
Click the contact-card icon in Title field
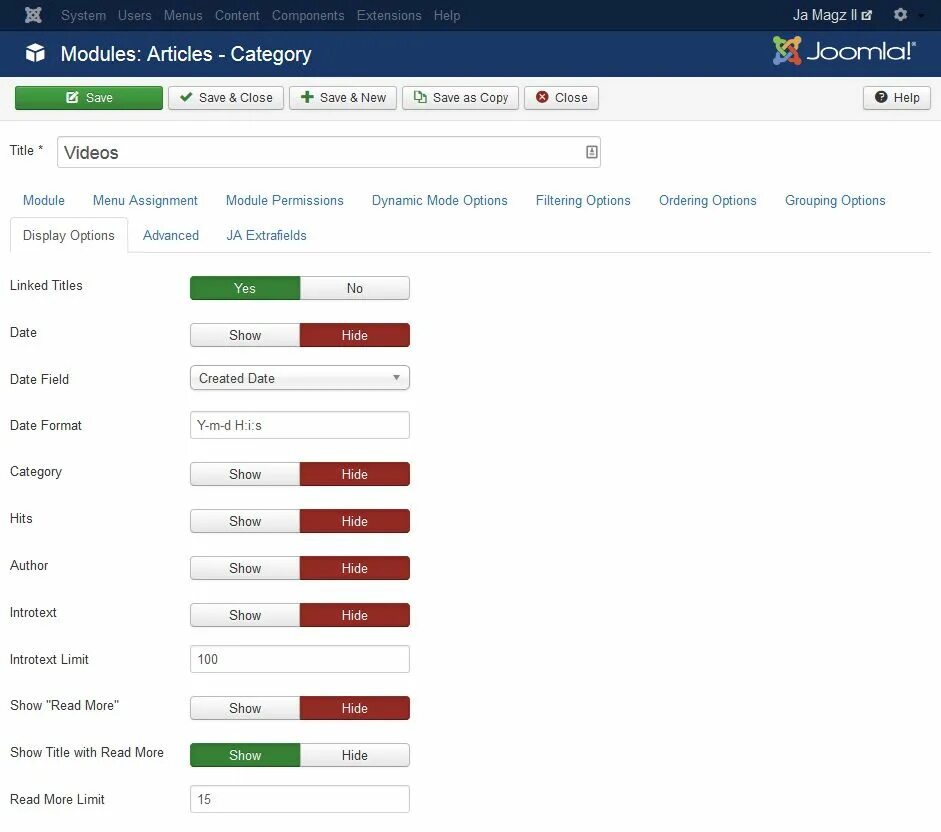click(x=591, y=152)
